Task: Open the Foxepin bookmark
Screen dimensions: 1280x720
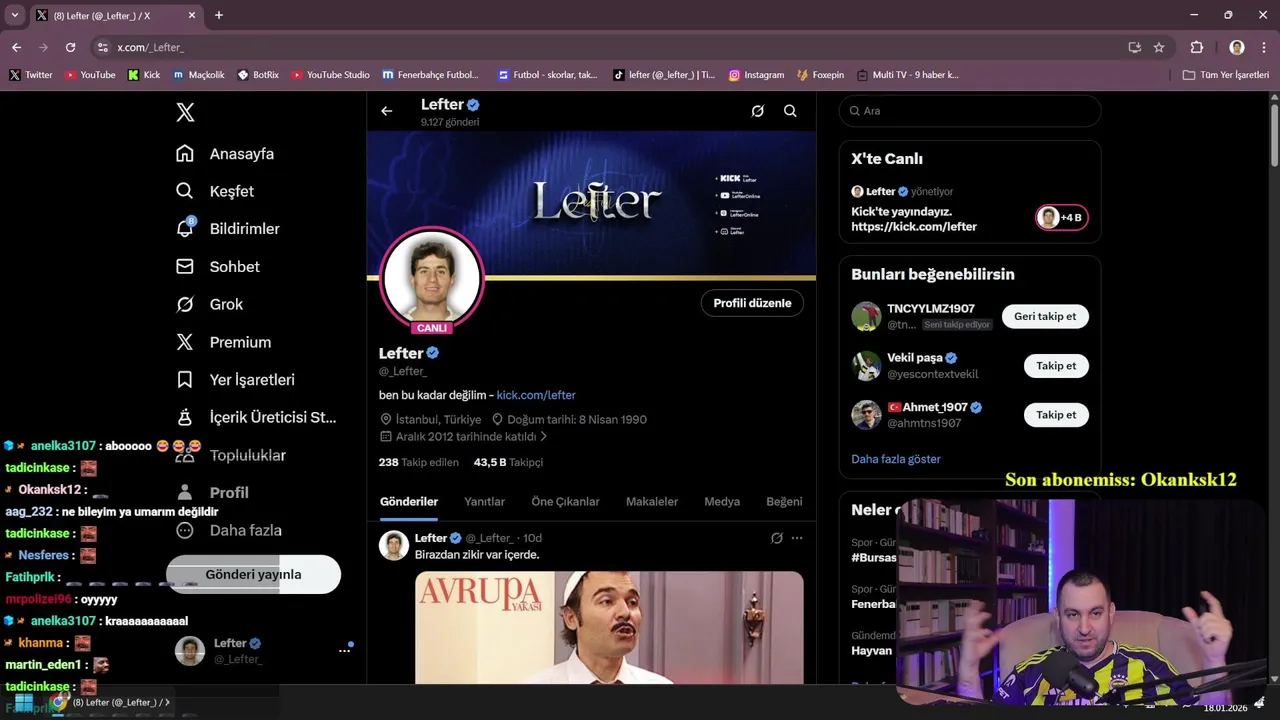Action: click(x=820, y=75)
